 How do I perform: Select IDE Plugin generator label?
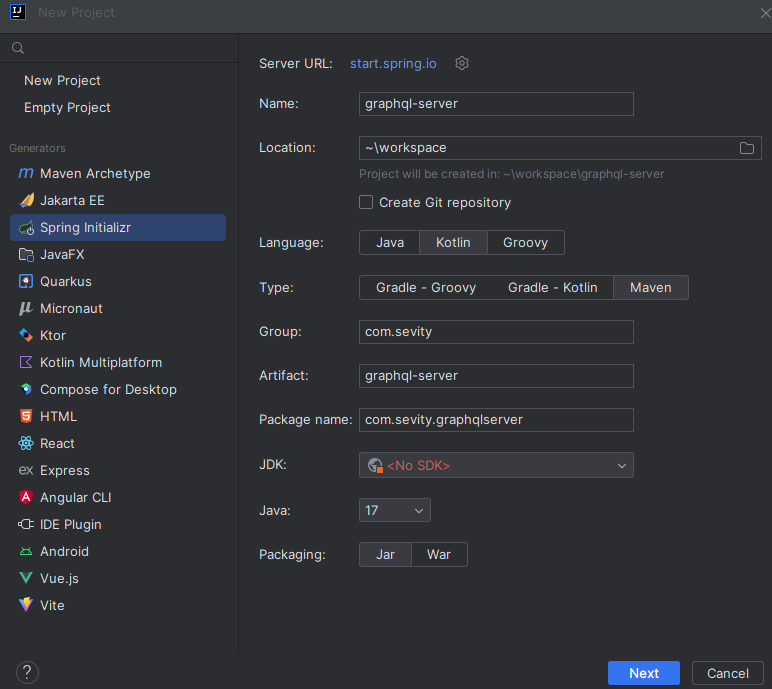click(x=70, y=525)
